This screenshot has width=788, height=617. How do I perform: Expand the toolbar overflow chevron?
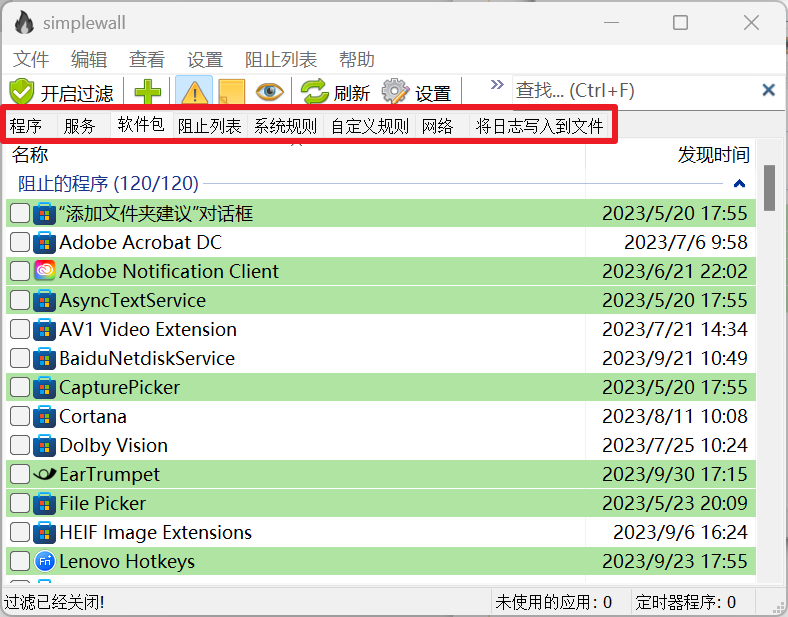[x=497, y=84]
